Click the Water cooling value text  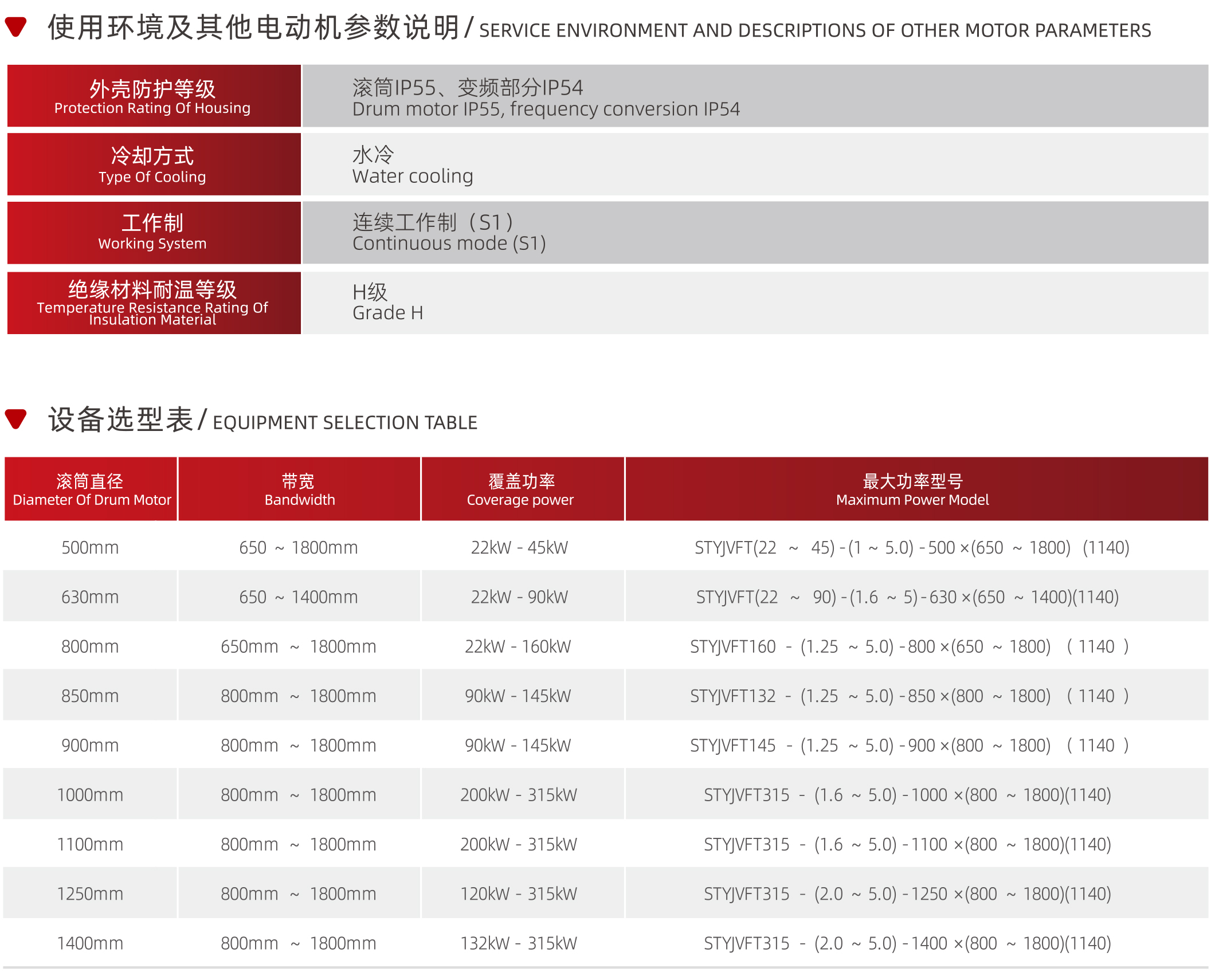[x=413, y=175]
